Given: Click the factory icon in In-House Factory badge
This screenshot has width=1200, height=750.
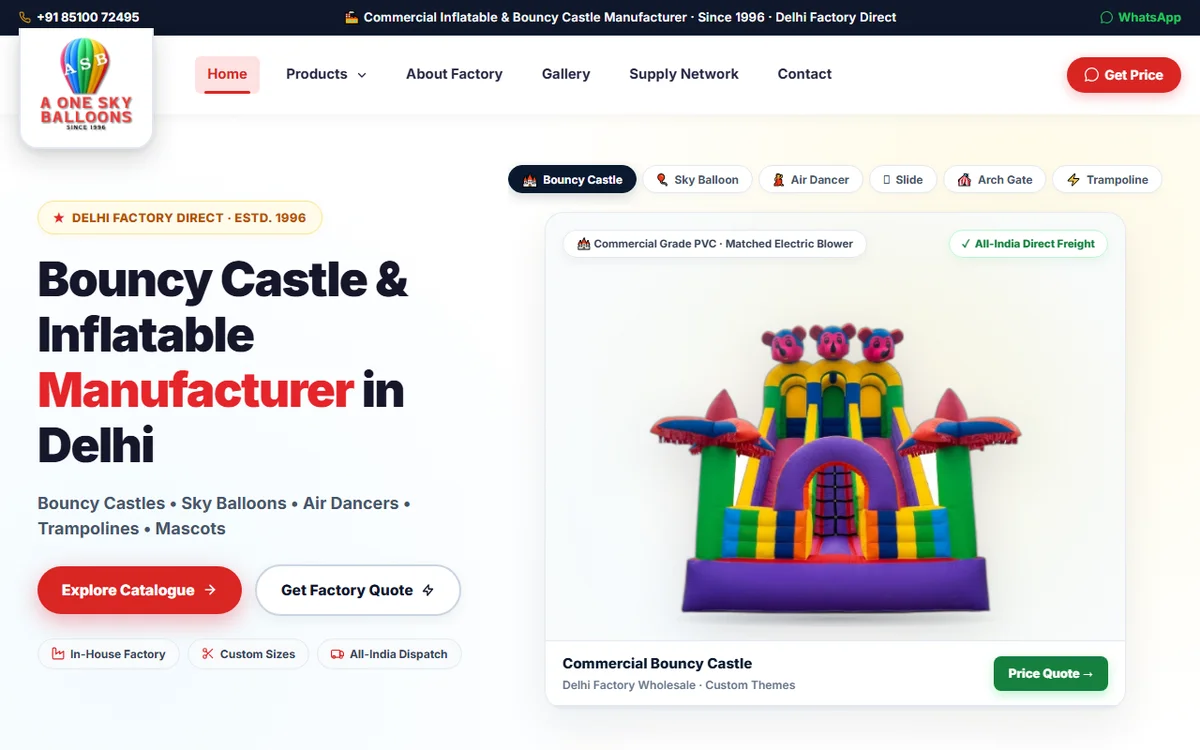Looking at the screenshot, I should 58,654.
